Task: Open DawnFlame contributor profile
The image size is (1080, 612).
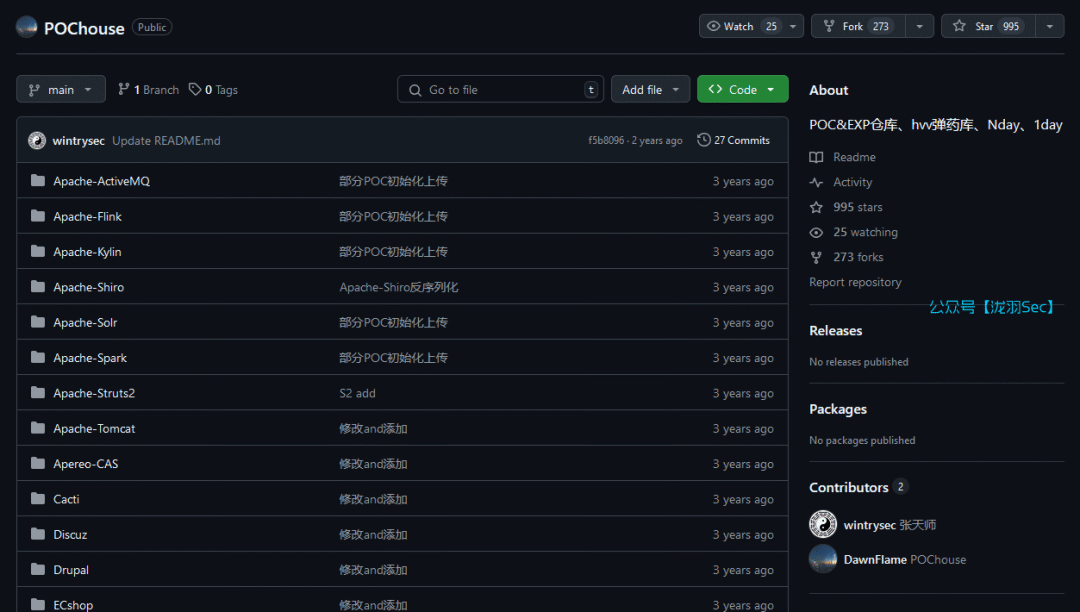Action: tap(875, 560)
